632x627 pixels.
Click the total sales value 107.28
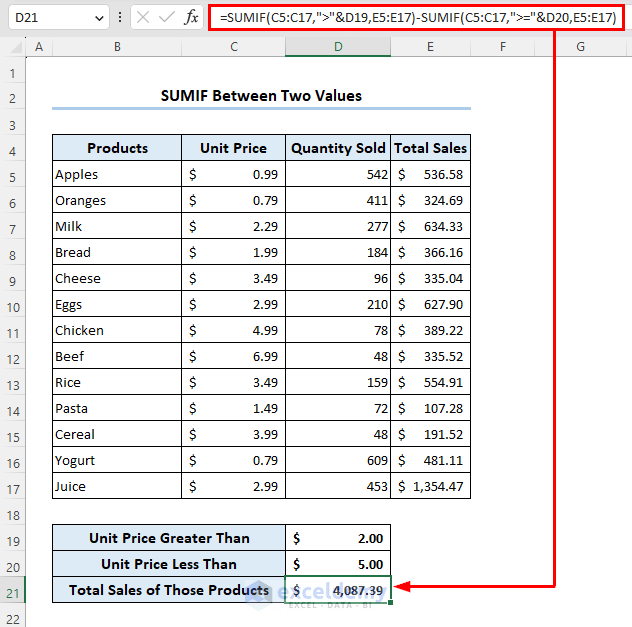click(430, 408)
